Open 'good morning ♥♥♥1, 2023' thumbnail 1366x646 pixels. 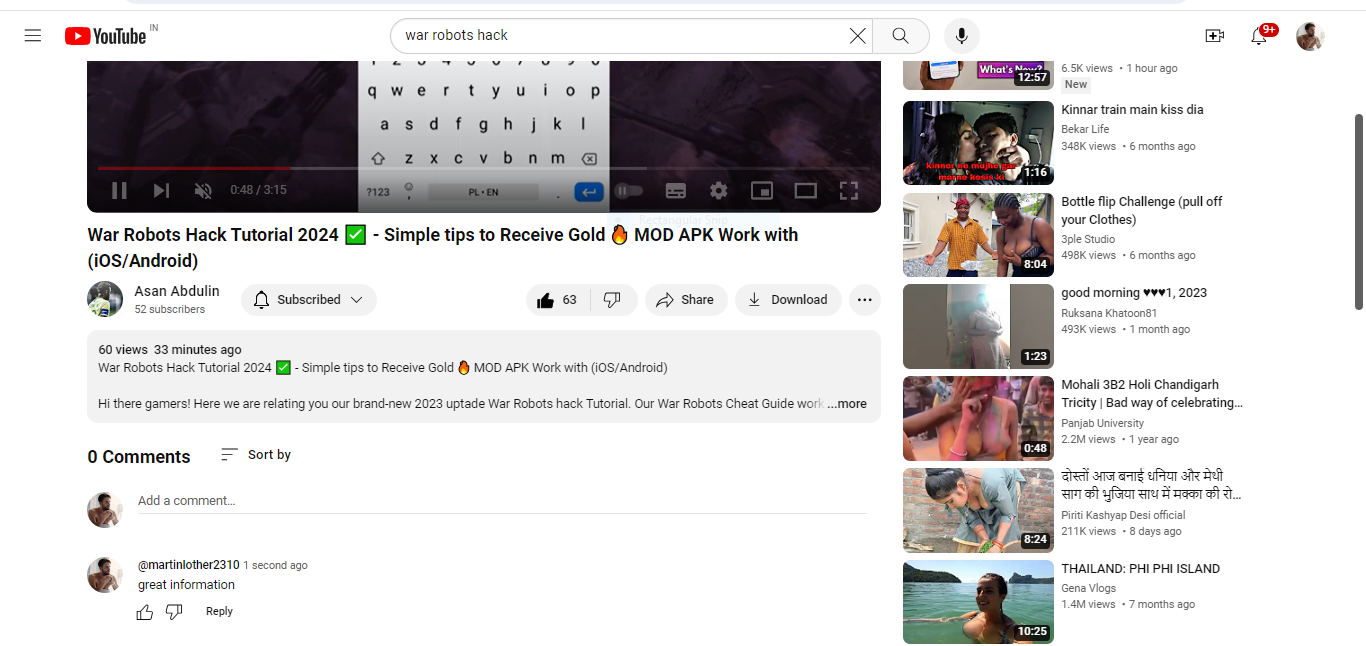978,327
